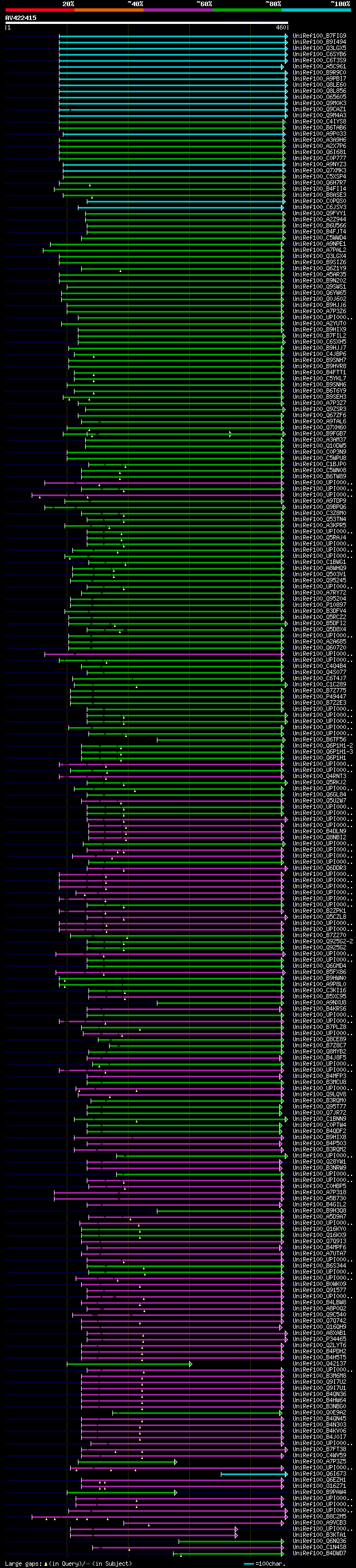Select hit UniRef100_A2YUT0

319,323
